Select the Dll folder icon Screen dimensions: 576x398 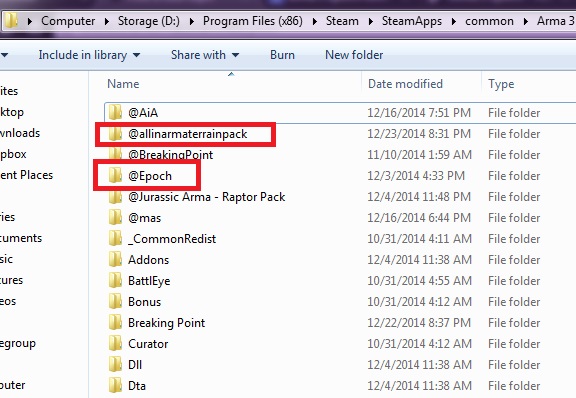pyautogui.click(x=115, y=364)
